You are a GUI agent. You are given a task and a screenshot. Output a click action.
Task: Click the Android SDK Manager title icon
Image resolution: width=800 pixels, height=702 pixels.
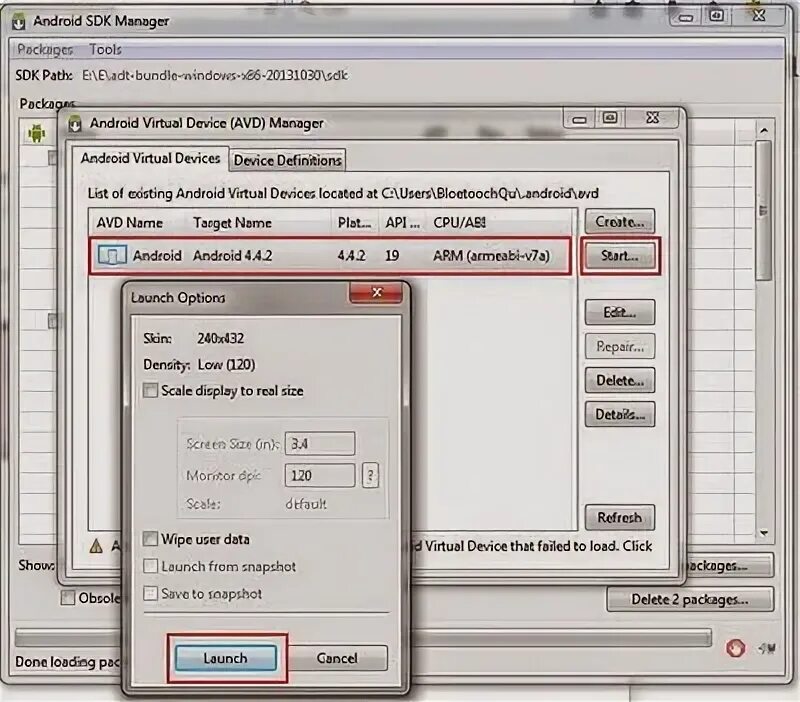click(19, 22)
